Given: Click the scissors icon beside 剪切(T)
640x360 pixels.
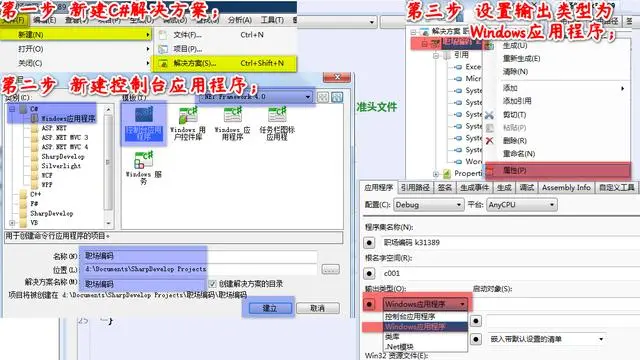Looking at the screenshot, I should click(489, 115).
